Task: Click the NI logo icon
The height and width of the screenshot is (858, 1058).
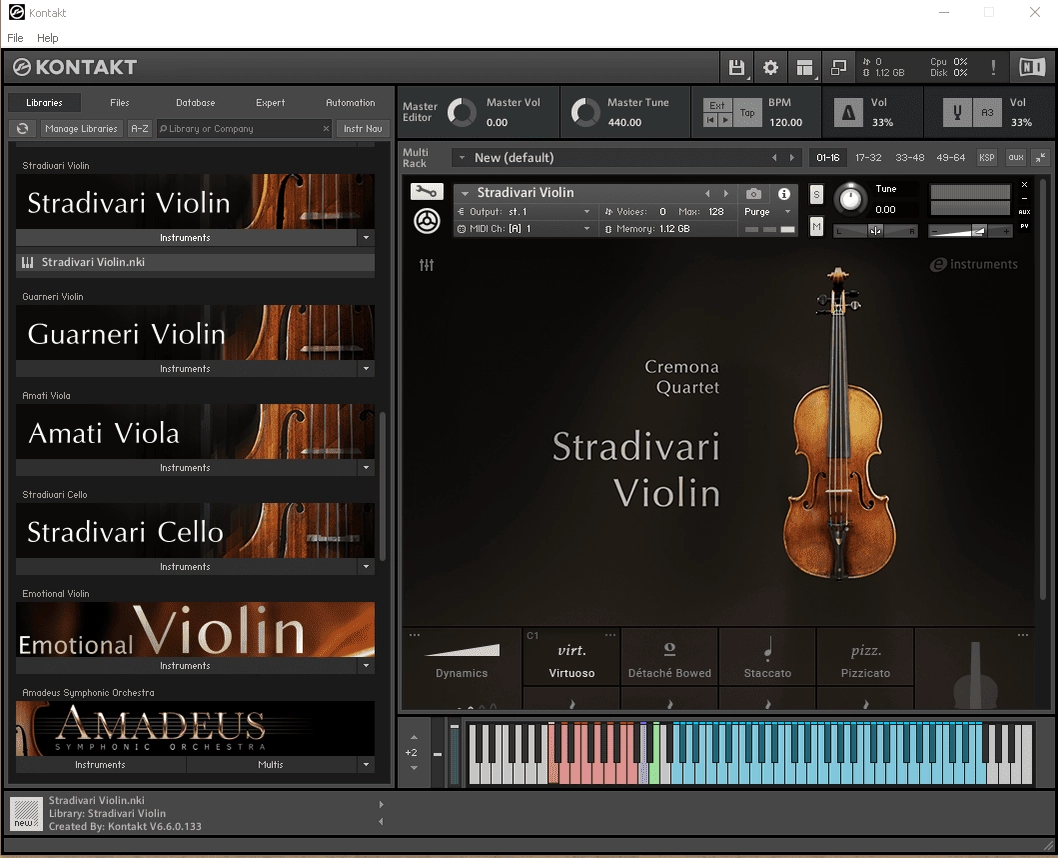Action: 1032,67
